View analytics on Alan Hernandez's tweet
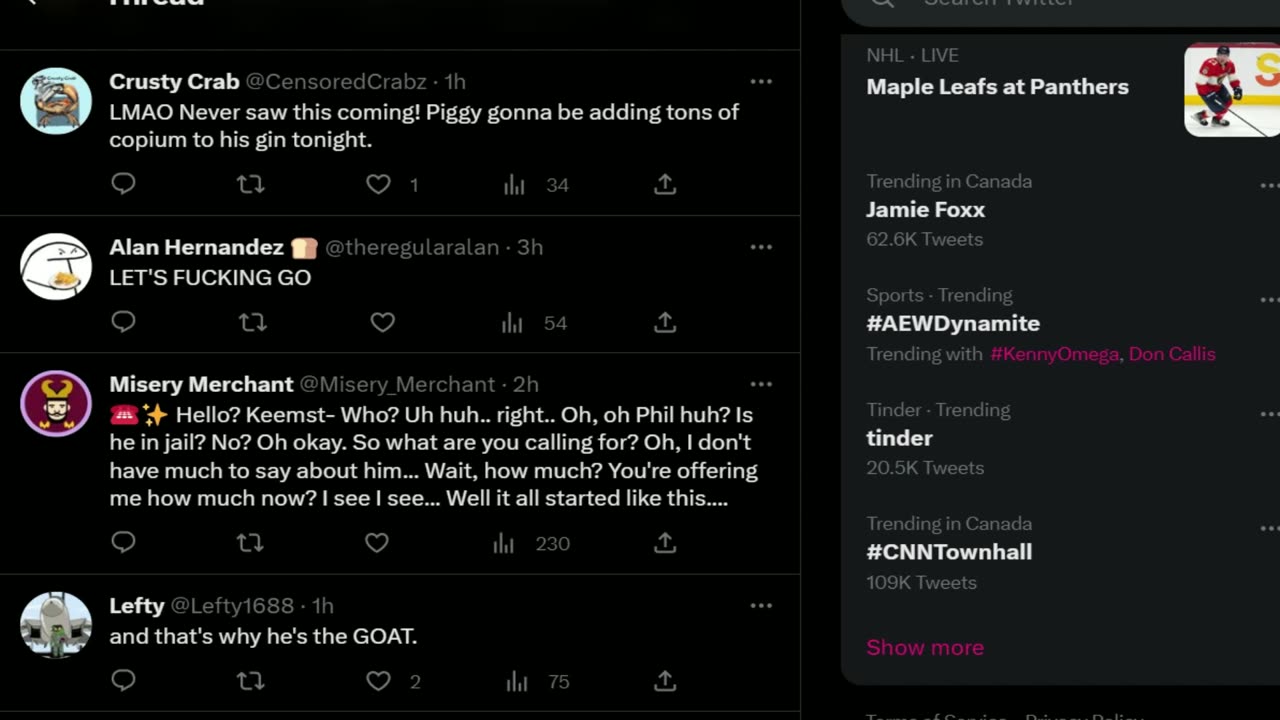 click(513, 322)
